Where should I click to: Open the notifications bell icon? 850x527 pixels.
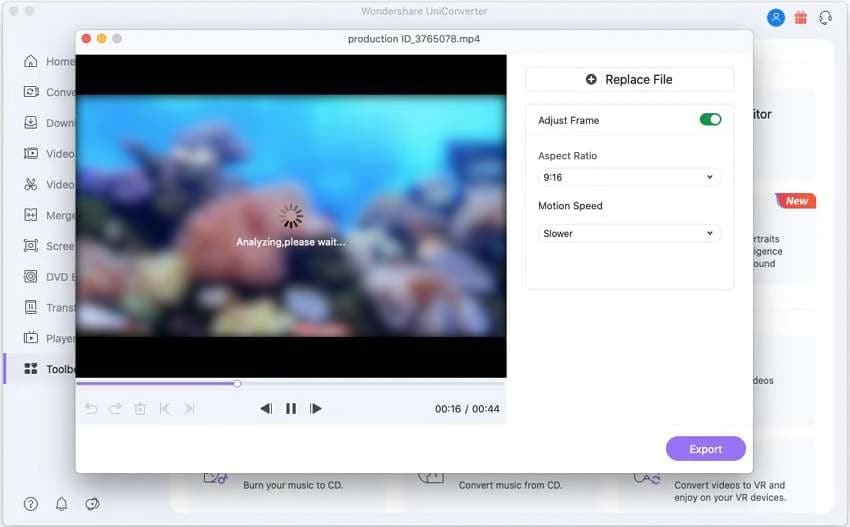coord(62,504)
